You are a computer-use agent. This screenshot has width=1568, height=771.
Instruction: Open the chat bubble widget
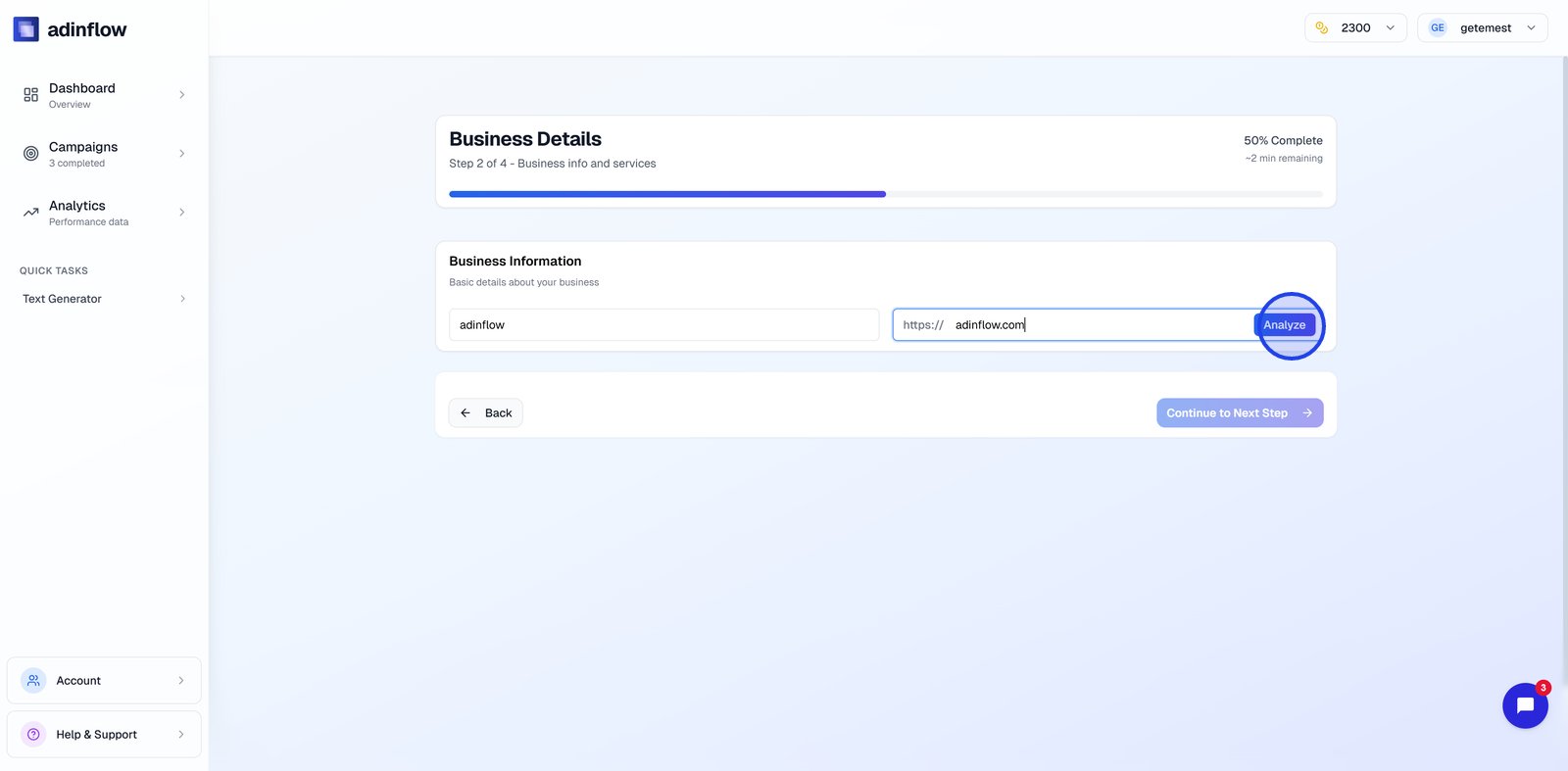(x=1525, y=705)
